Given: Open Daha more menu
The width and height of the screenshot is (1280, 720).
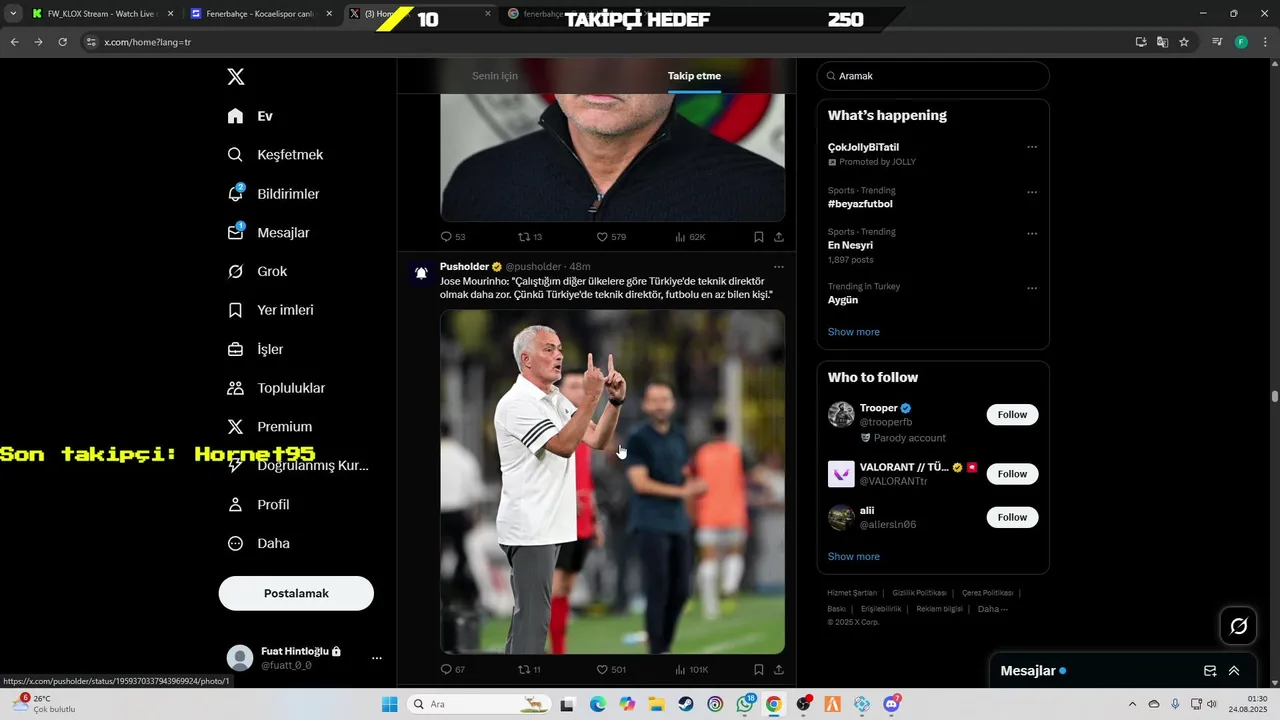Looking at the screenshot, I should (258, 544).
